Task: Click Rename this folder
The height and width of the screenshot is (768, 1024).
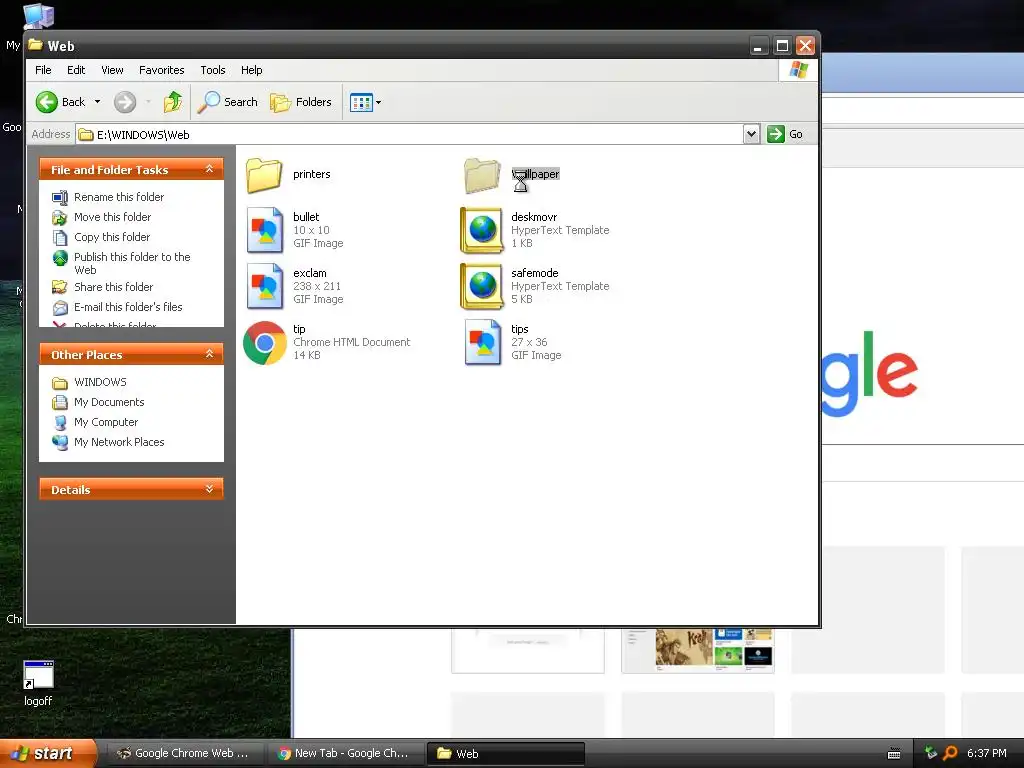Action: point(119,197)
